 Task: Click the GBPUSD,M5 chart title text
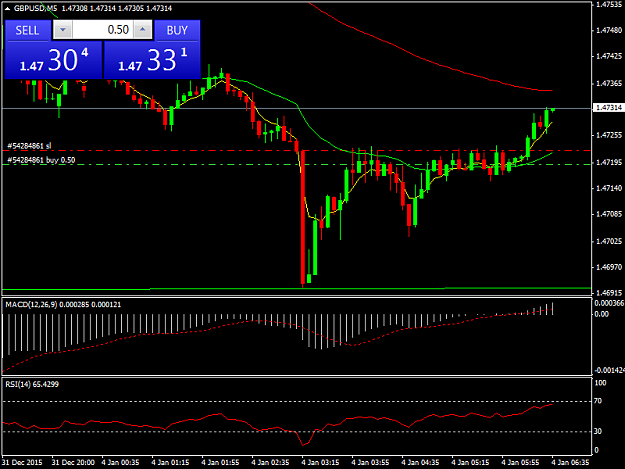tap(35, 8)
